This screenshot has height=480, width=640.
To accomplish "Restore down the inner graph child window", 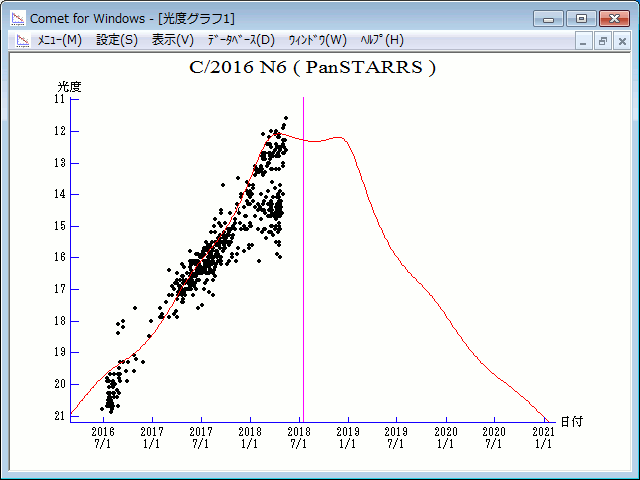I will (603, 41).
